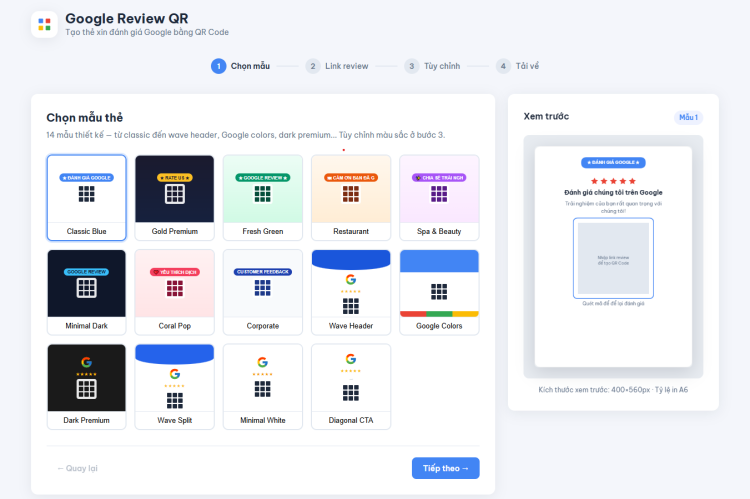Pick the Google Colors template
The image size is (750, 499).
pos(439,292)
